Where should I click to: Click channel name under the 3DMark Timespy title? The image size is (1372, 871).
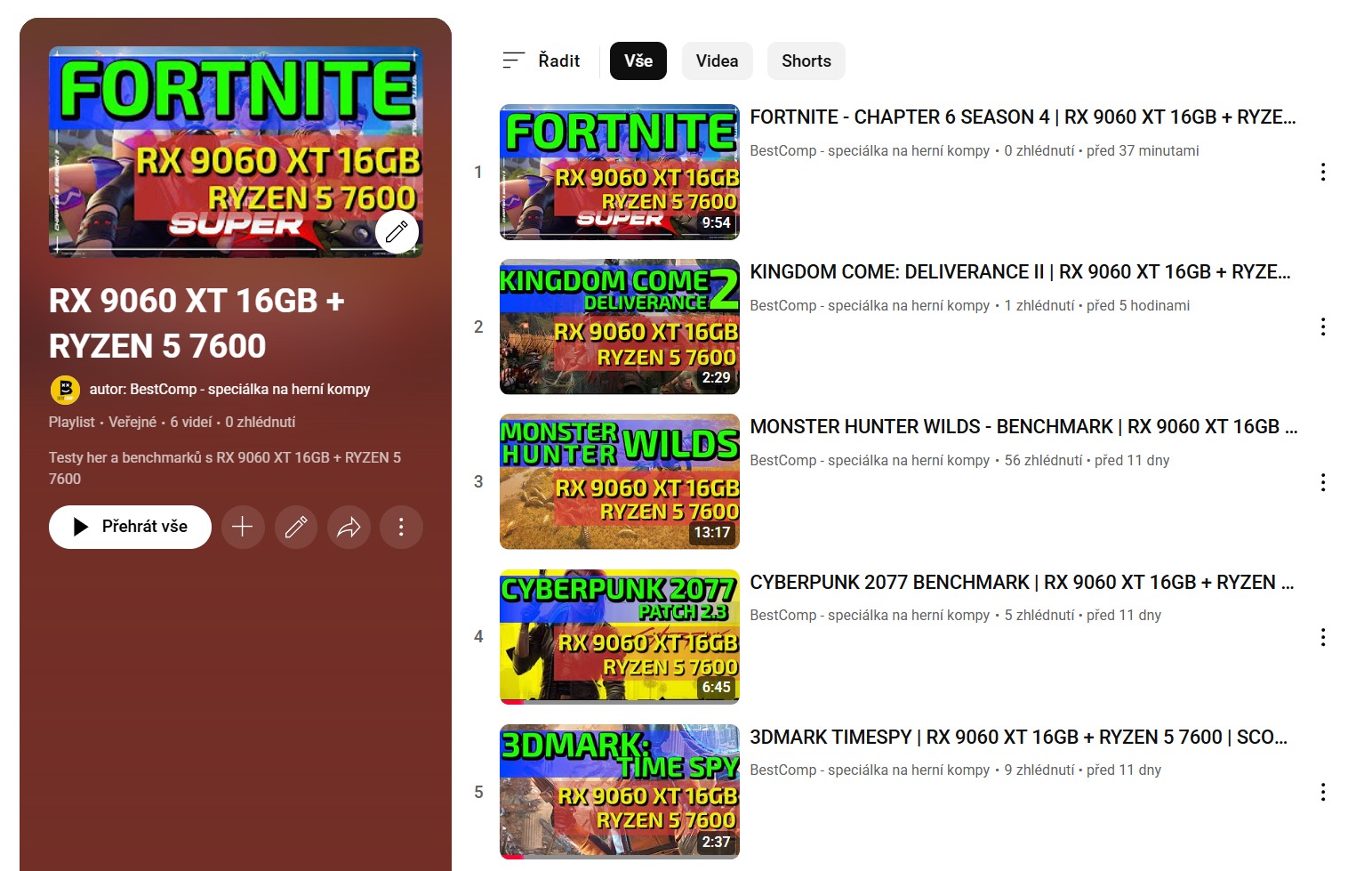pyautogui.click(x=870, y=770)
